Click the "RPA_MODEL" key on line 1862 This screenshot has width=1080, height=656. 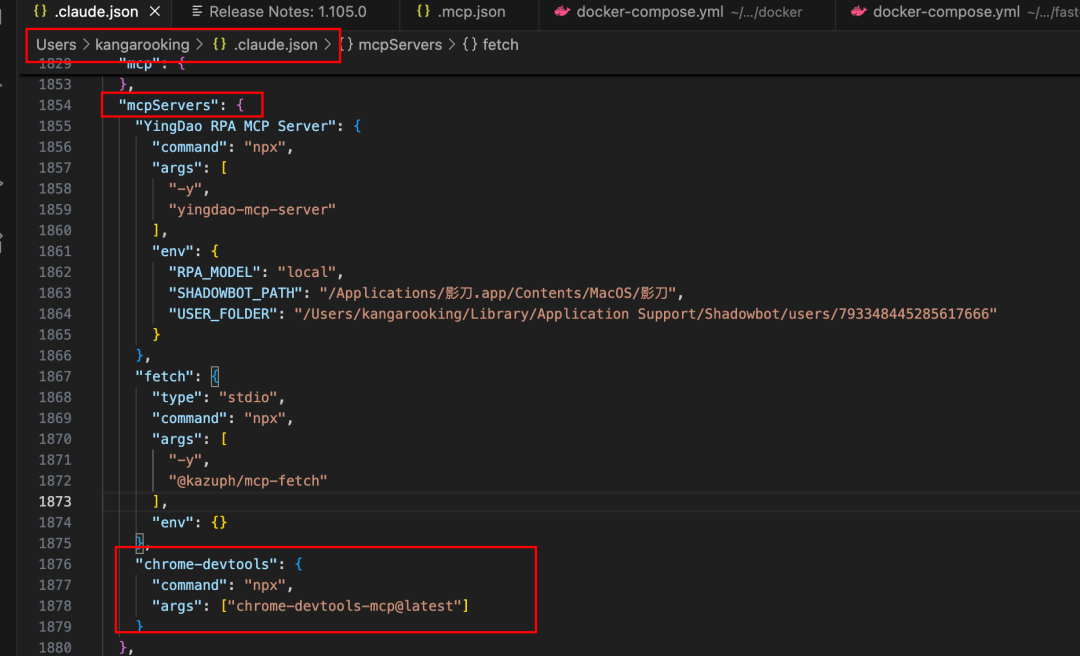click(x=215, y=272)
